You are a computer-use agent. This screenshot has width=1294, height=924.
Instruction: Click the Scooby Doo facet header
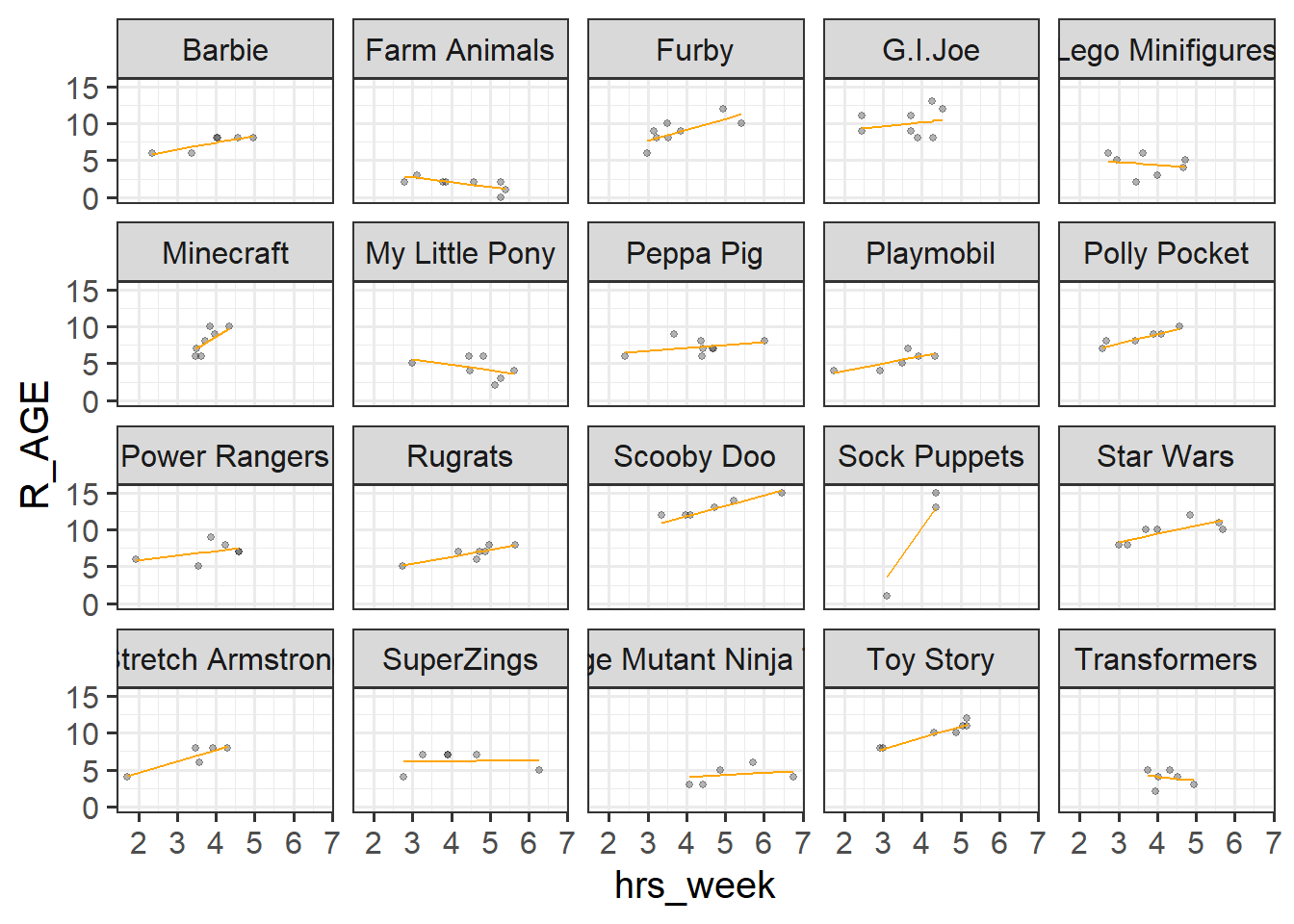pos(695,455)
